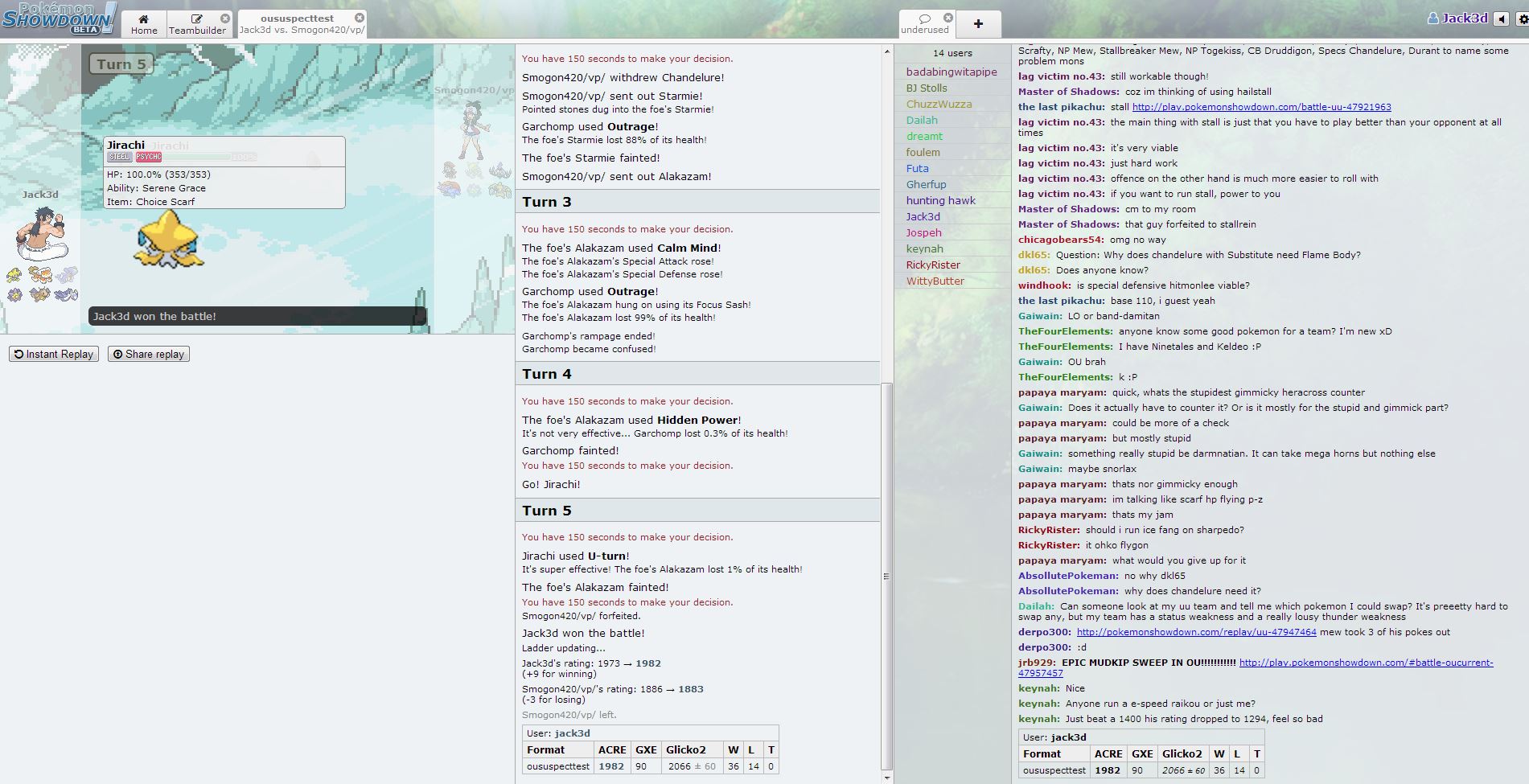This screenshot has height=784, width=1529.
Task: Open the sound volume speaker icon
Action: click(x=1501, y=18)
